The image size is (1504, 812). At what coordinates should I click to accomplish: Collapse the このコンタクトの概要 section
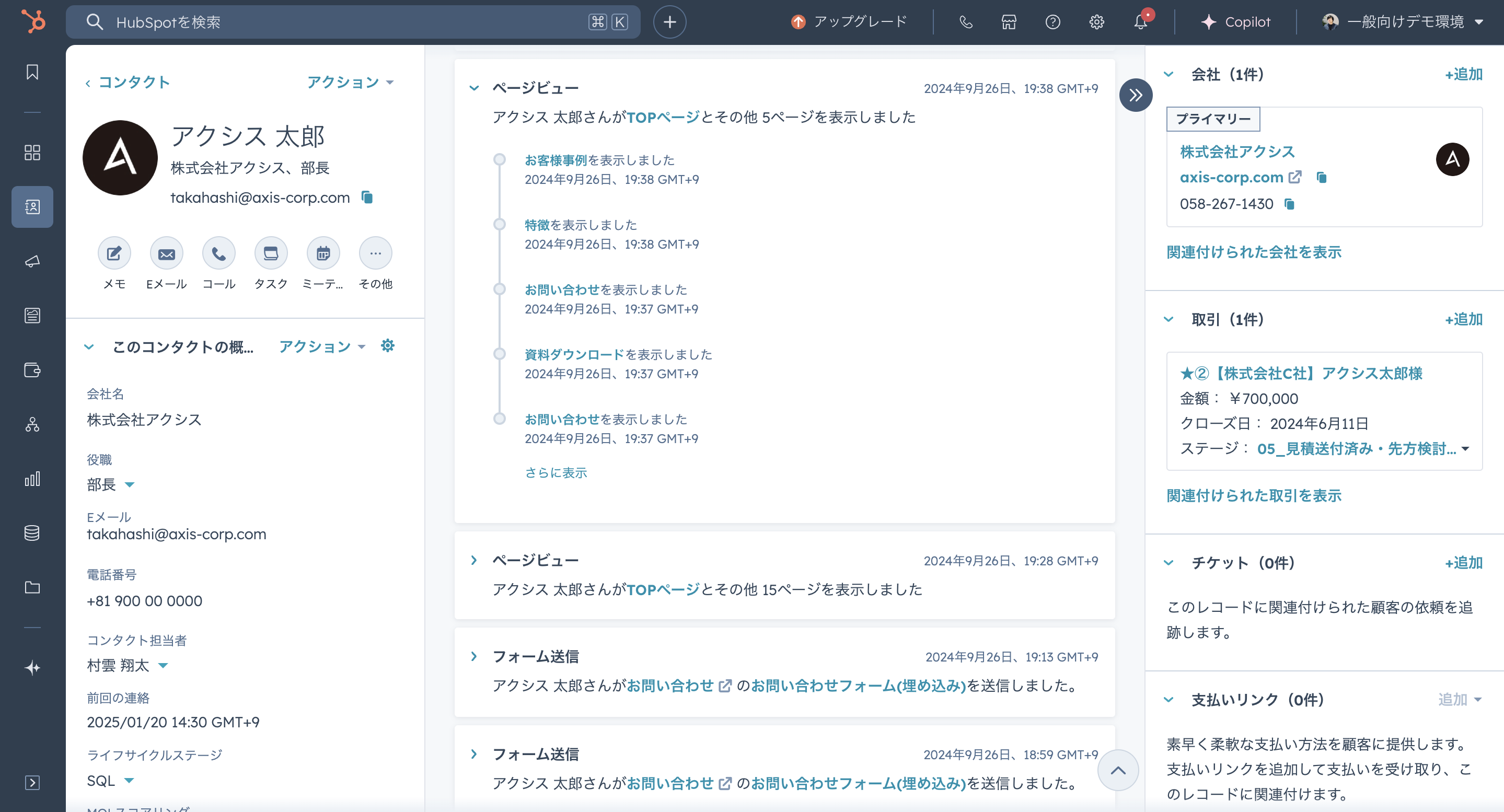(89, 347)
